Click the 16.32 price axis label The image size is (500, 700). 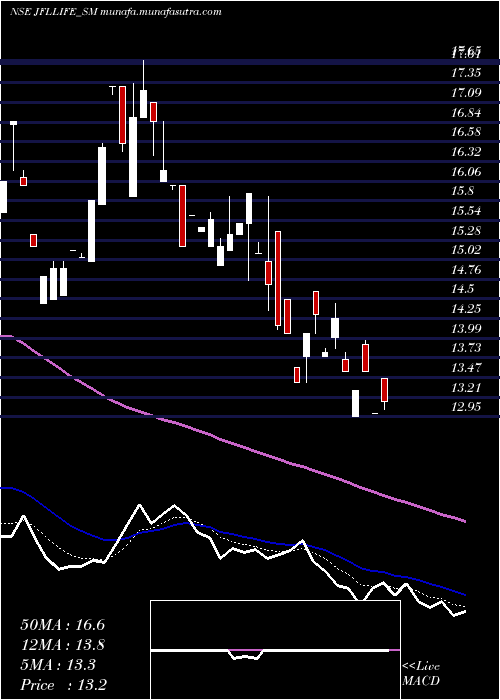tap(466, 151)
